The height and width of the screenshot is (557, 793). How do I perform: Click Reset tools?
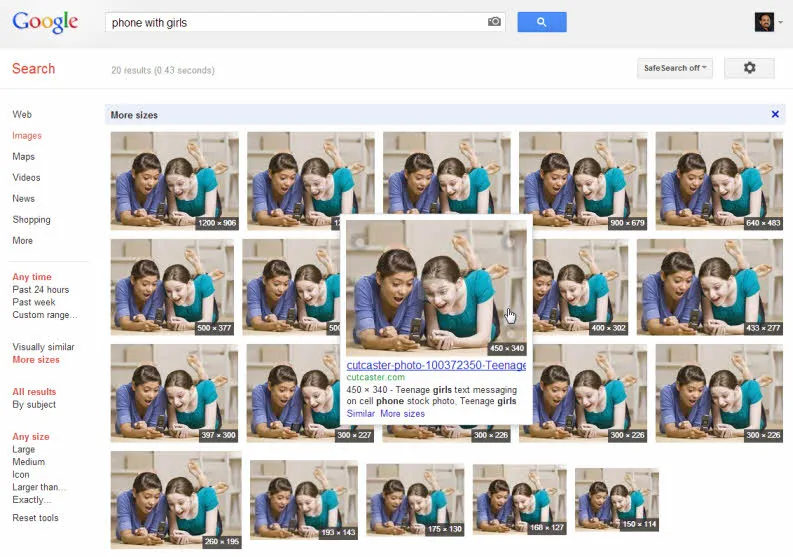pyautogui.click(x=35, y=518)
